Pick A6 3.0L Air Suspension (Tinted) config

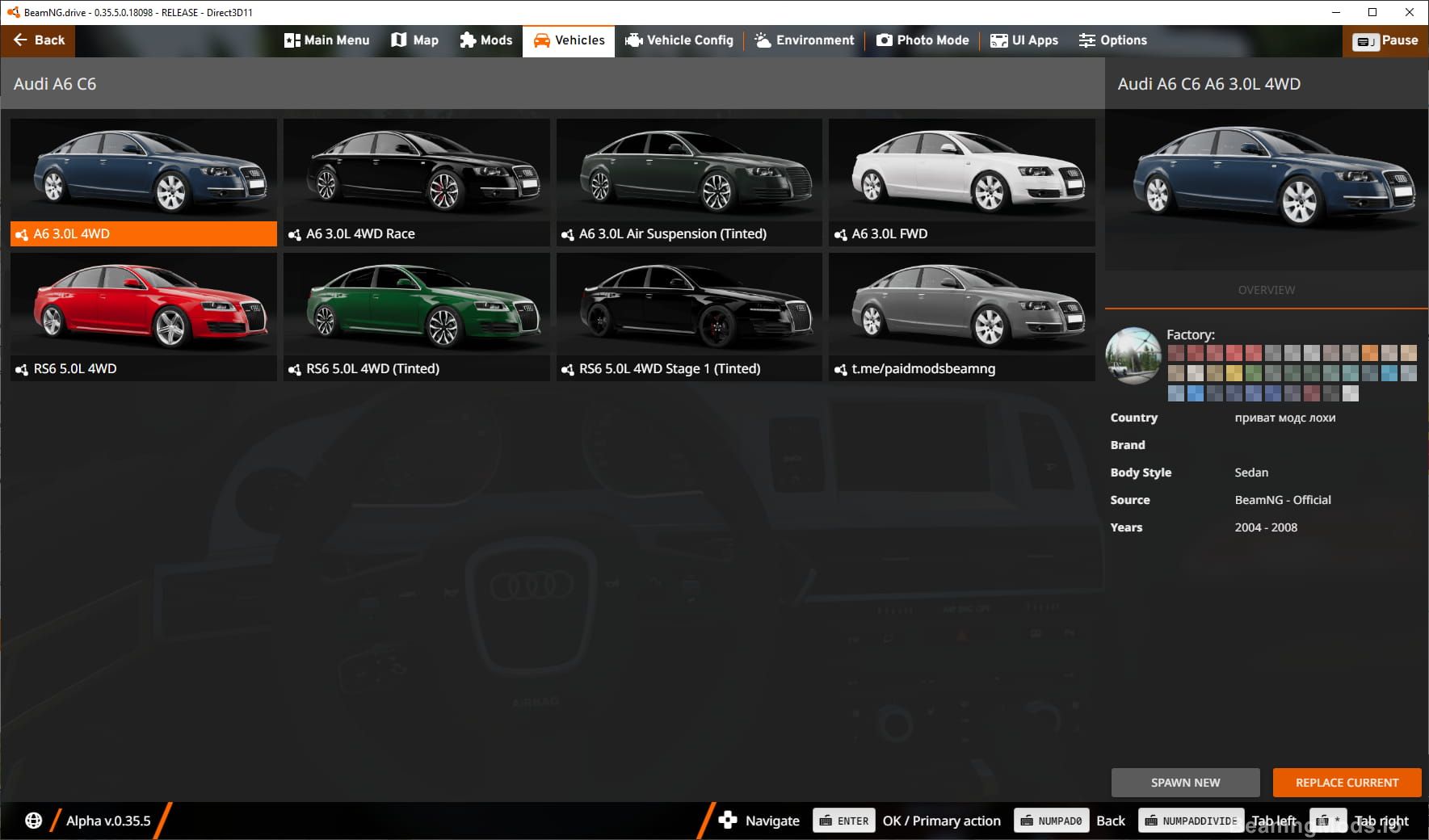click(689, 183)
